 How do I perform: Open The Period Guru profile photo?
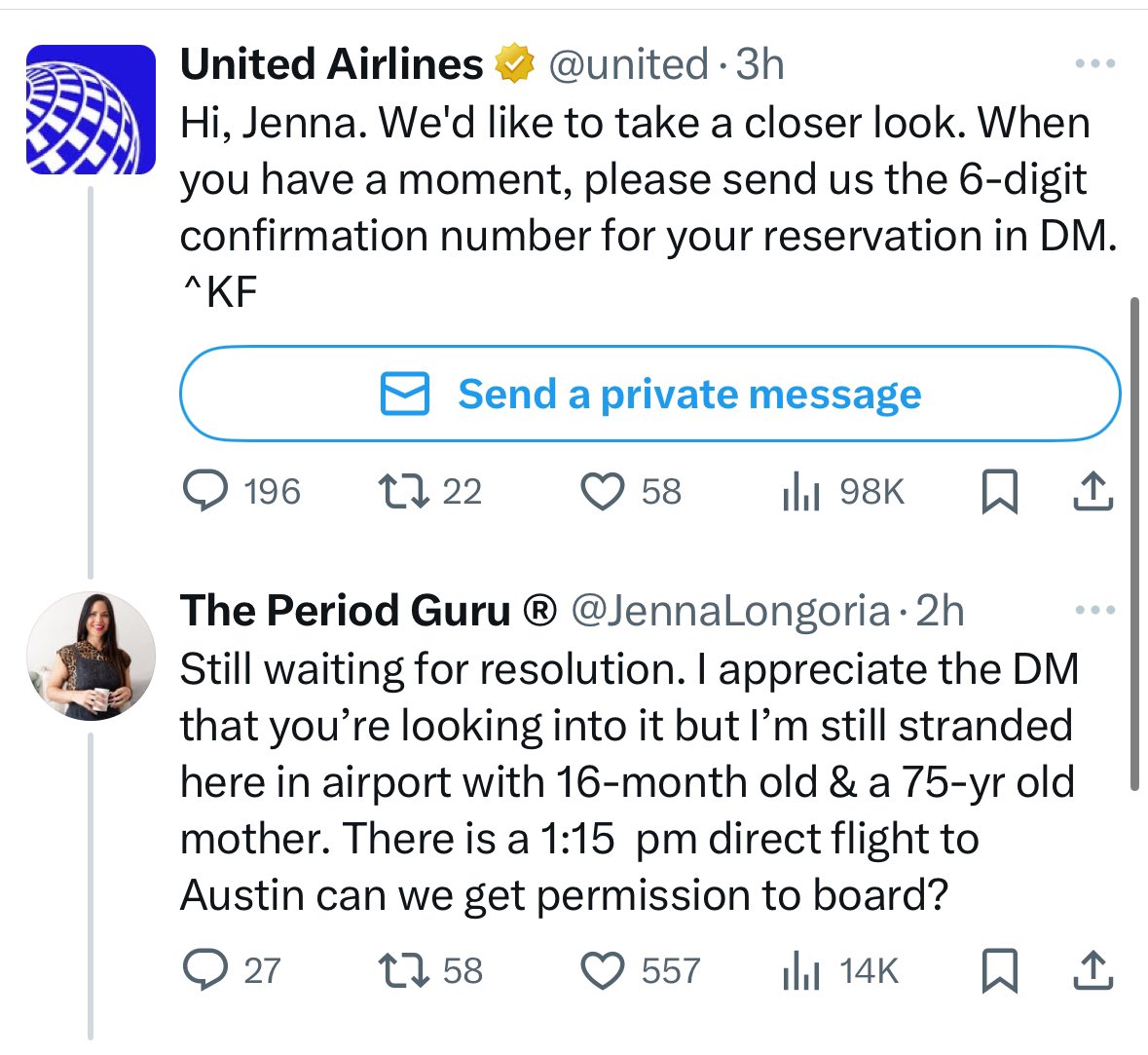click(91, 656)
